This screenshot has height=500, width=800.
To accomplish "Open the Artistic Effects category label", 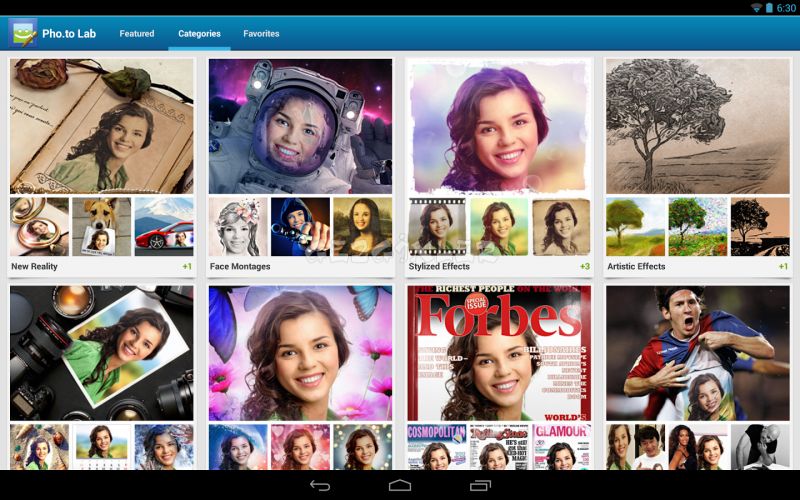I will click(x=636, y=266).
